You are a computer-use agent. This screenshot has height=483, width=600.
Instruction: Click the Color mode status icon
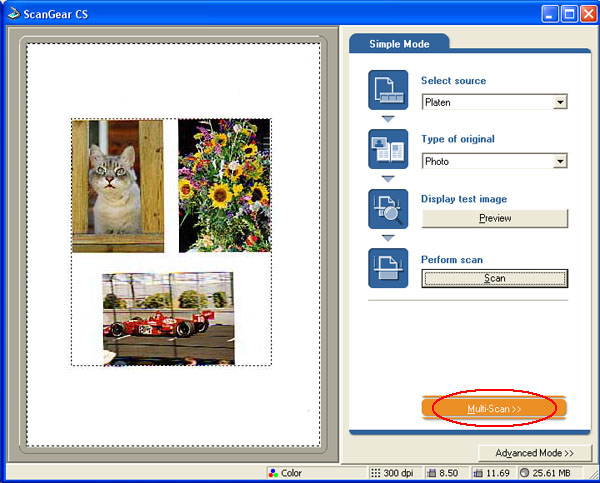(273, 473)
